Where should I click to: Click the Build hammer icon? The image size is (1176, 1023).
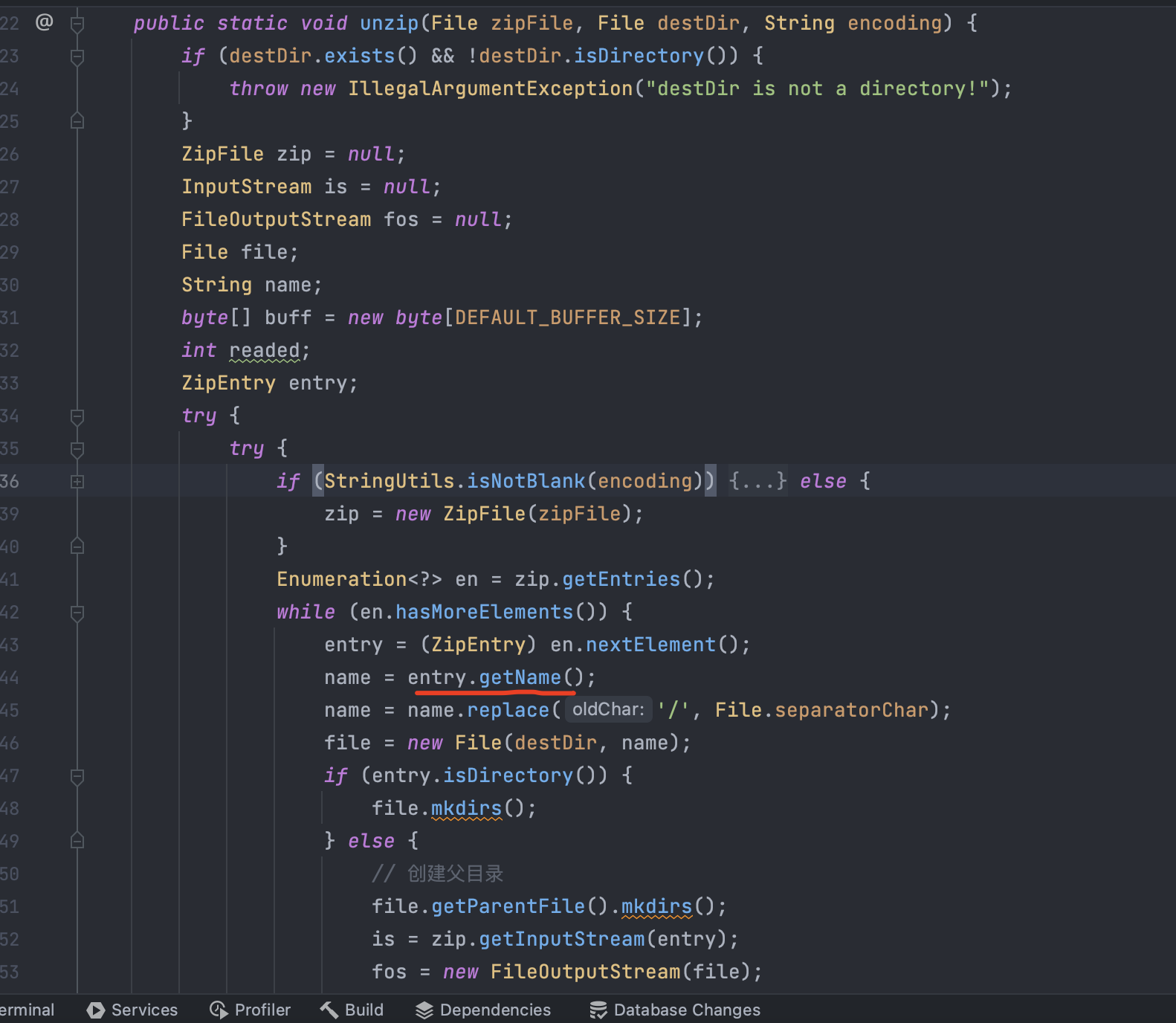[x=329, y=1010]
